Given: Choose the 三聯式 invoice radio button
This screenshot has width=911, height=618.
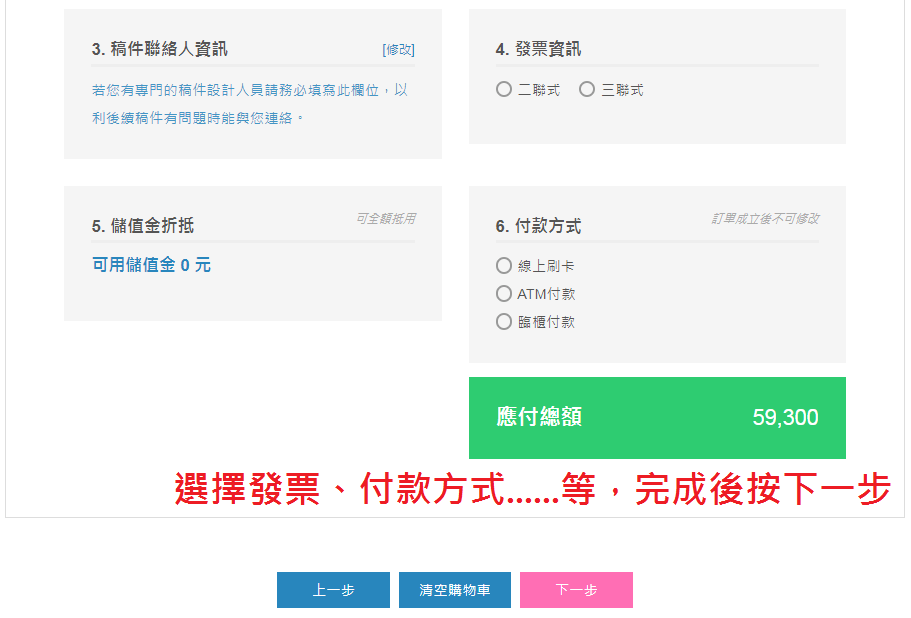Looking at the screenshot, I should (587, 90).
